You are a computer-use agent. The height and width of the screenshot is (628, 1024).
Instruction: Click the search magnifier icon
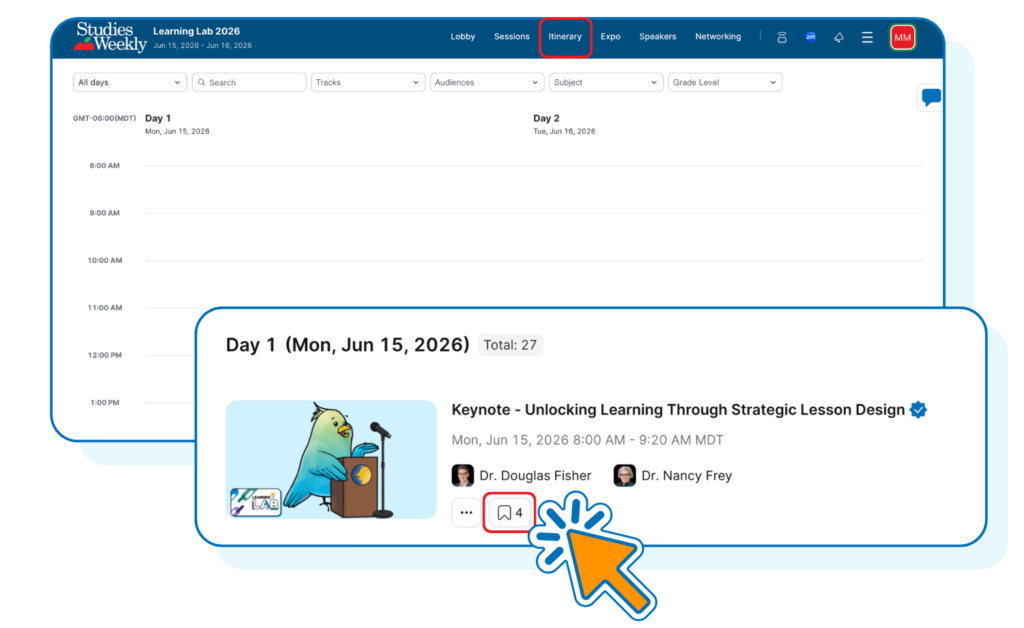202,82
